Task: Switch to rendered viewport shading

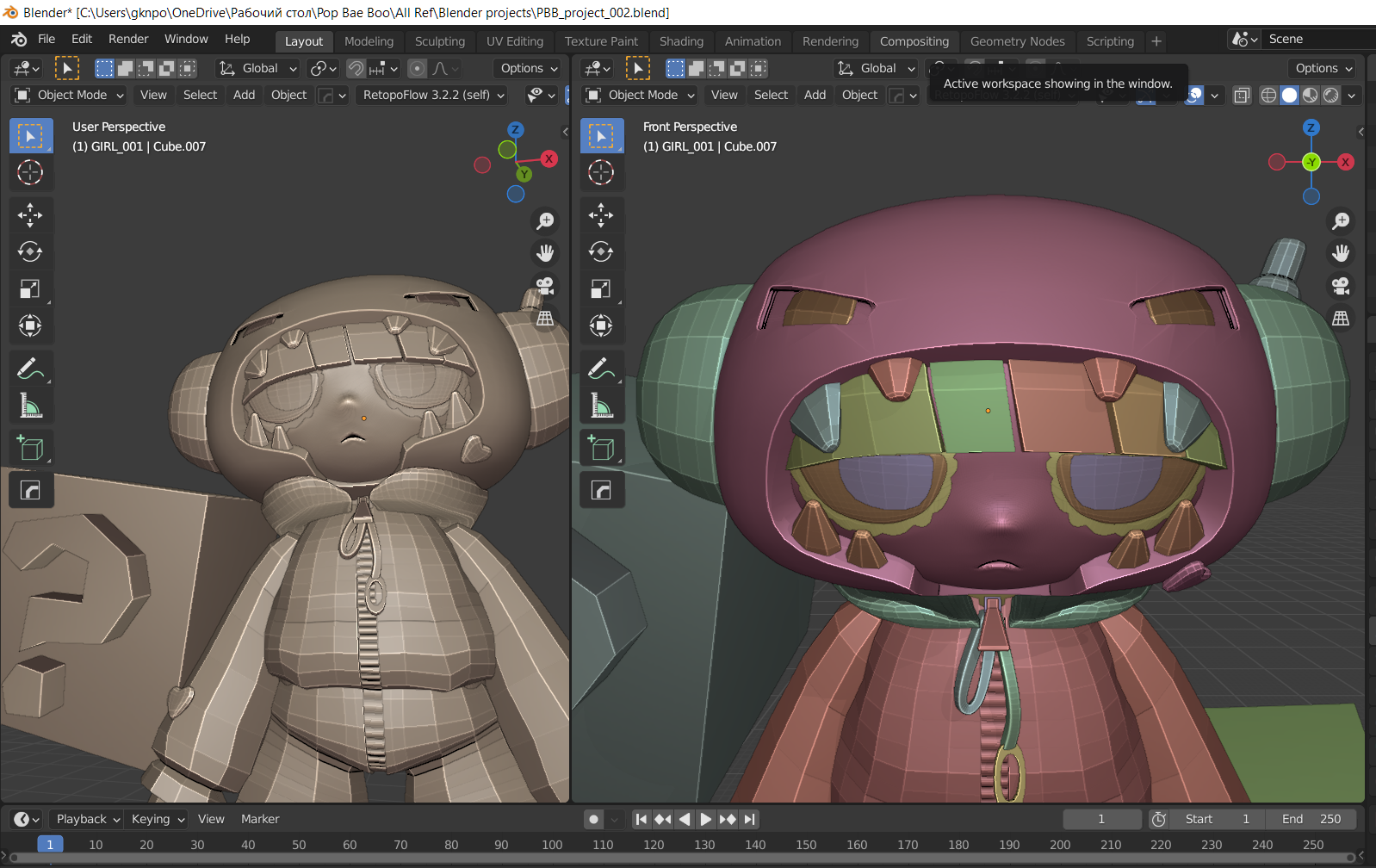Action: click(x=1330, y=95)
